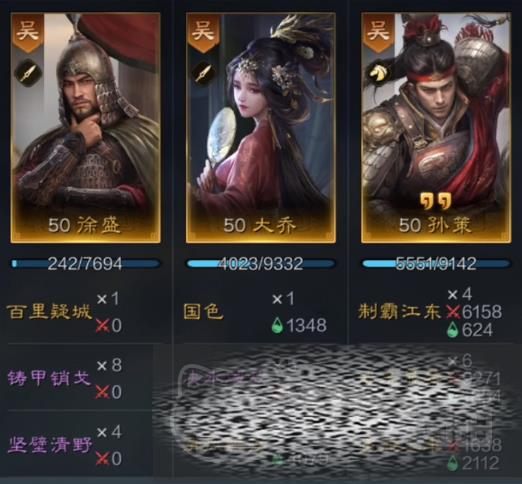The height and width of the screenshot is (484, 522).
Task: Select the 国色 skill name
Action: tap(203, 312)
